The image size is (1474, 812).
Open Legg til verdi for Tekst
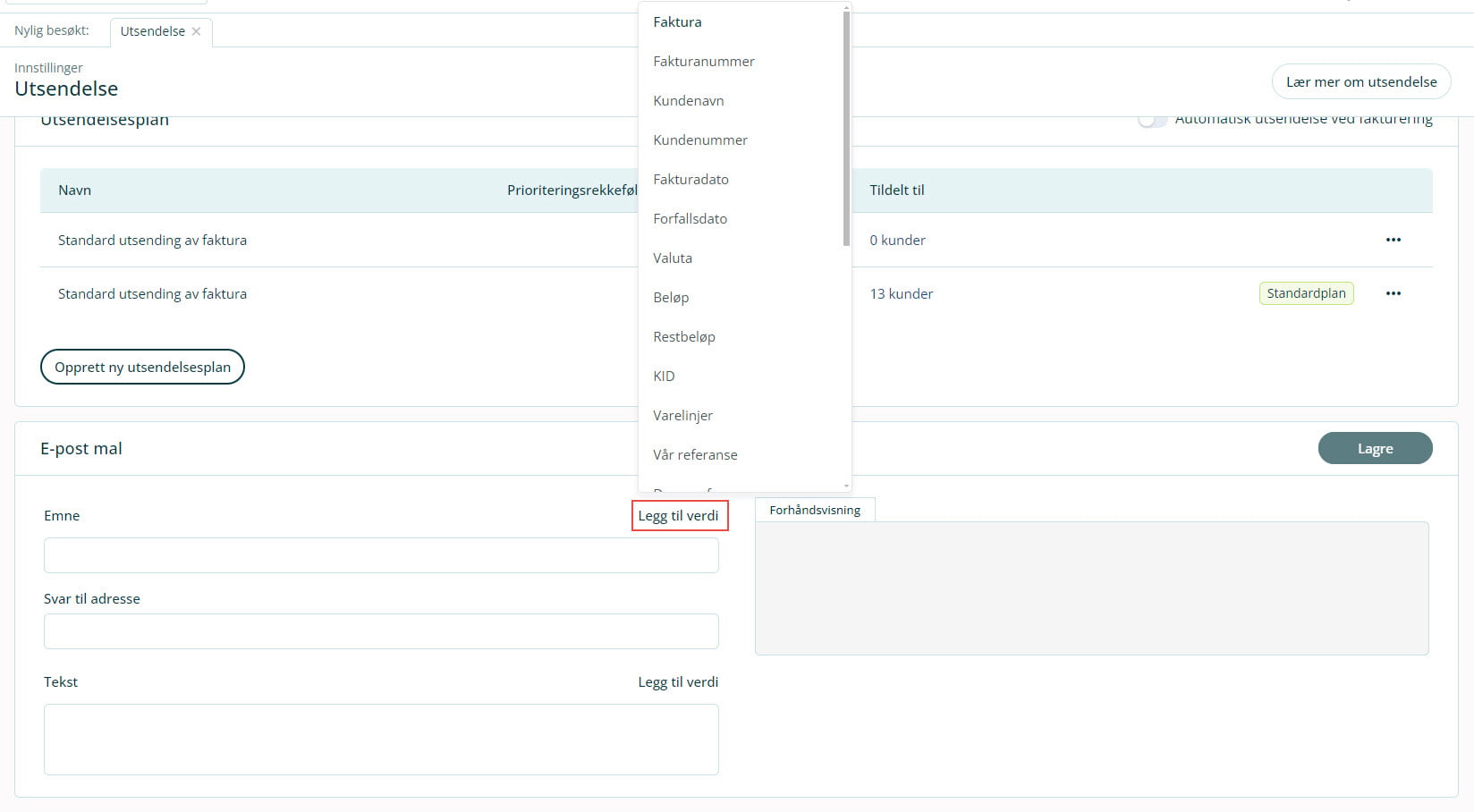pos(678,682)
